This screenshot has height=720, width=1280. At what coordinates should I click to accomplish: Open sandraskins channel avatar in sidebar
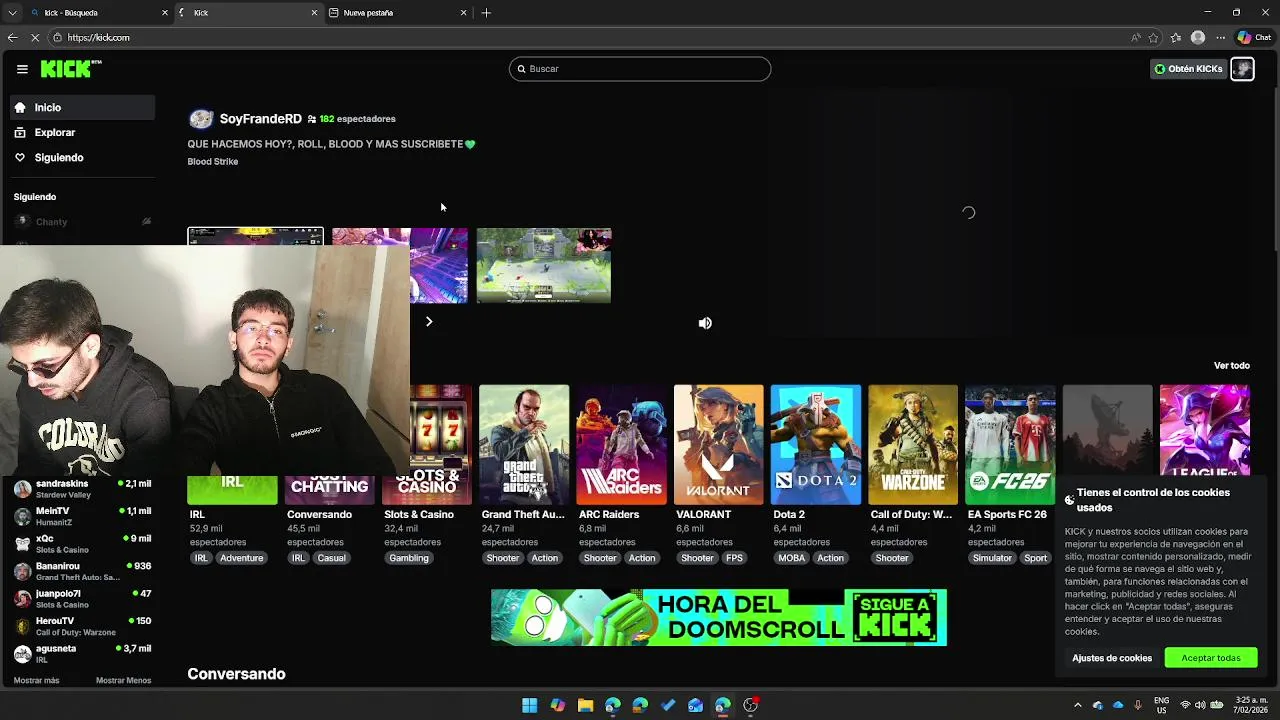click(22, 489)
